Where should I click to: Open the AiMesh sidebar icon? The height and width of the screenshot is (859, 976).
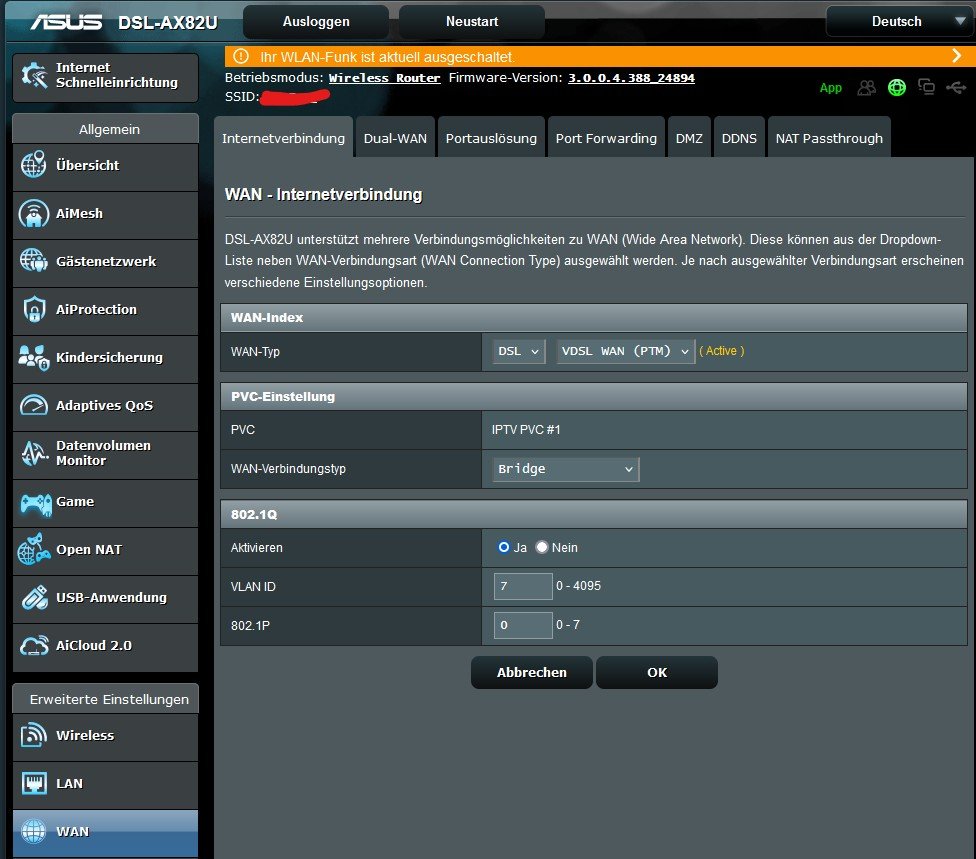(34, 213)
